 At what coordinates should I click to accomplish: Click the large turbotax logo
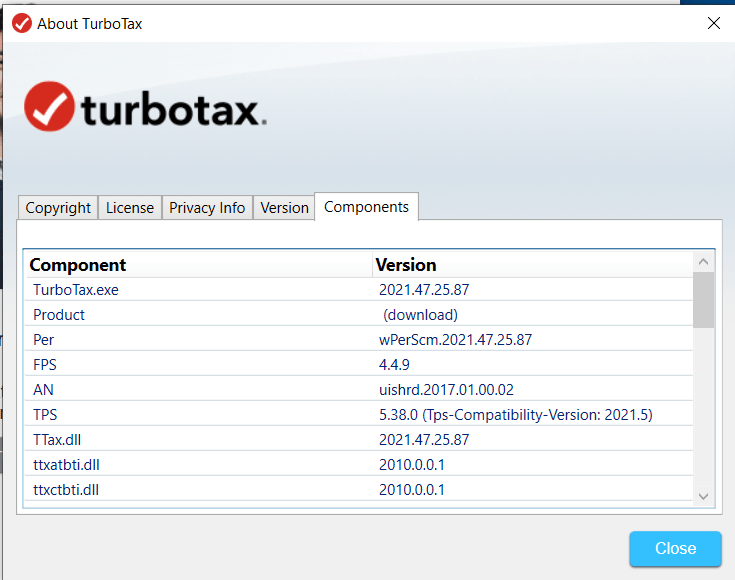coord(145,107)
